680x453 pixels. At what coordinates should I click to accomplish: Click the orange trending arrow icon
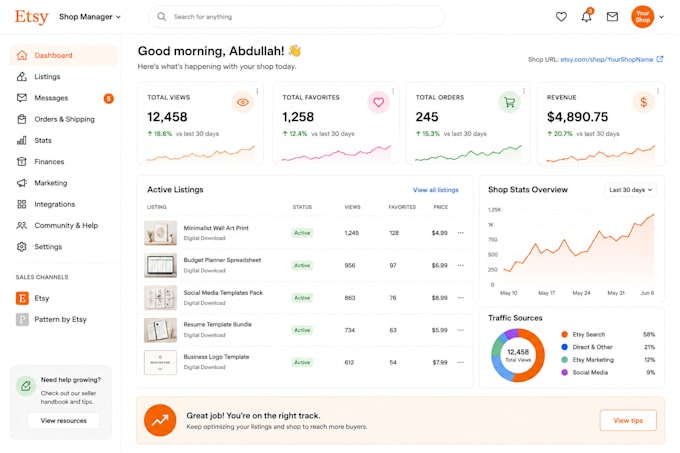[160, 420]
